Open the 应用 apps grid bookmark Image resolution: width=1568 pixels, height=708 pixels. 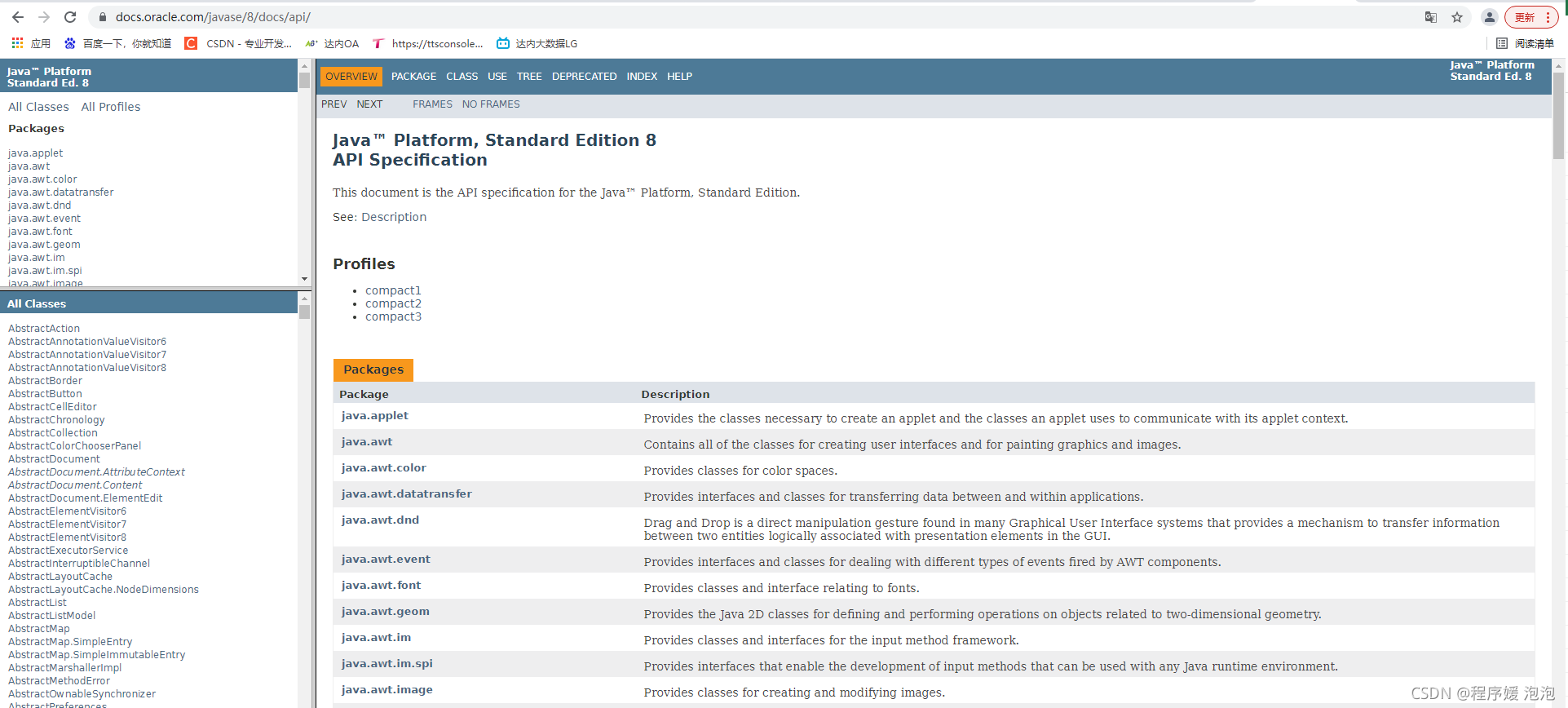(x=31, y=43)
